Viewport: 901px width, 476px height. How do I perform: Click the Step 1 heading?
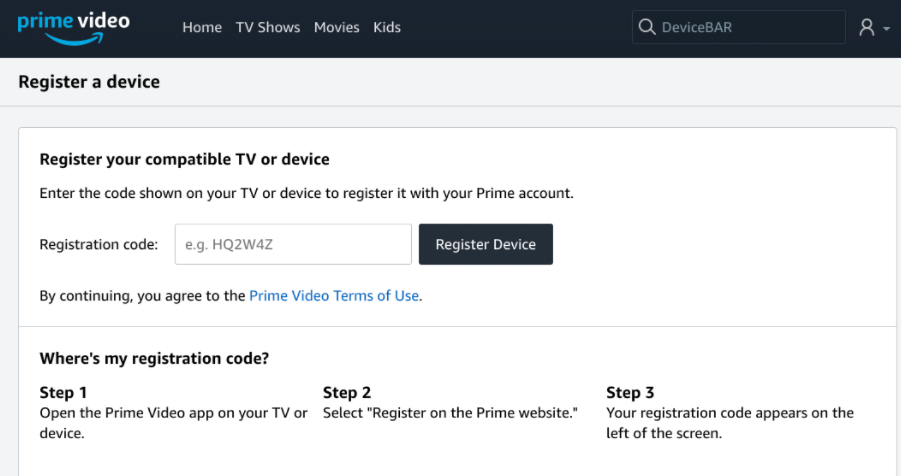tap(63, 393)
